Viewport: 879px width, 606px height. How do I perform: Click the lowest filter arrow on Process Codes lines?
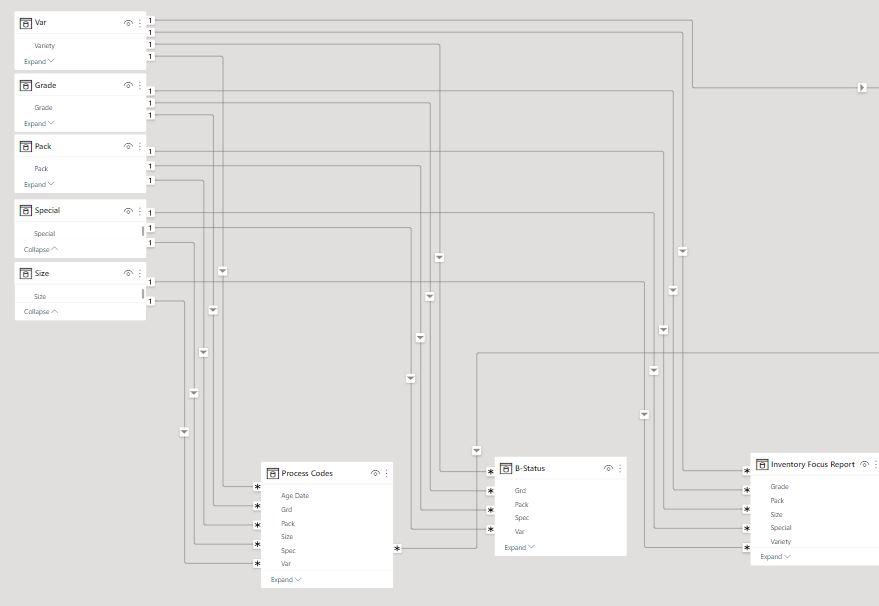pos(184,432)
